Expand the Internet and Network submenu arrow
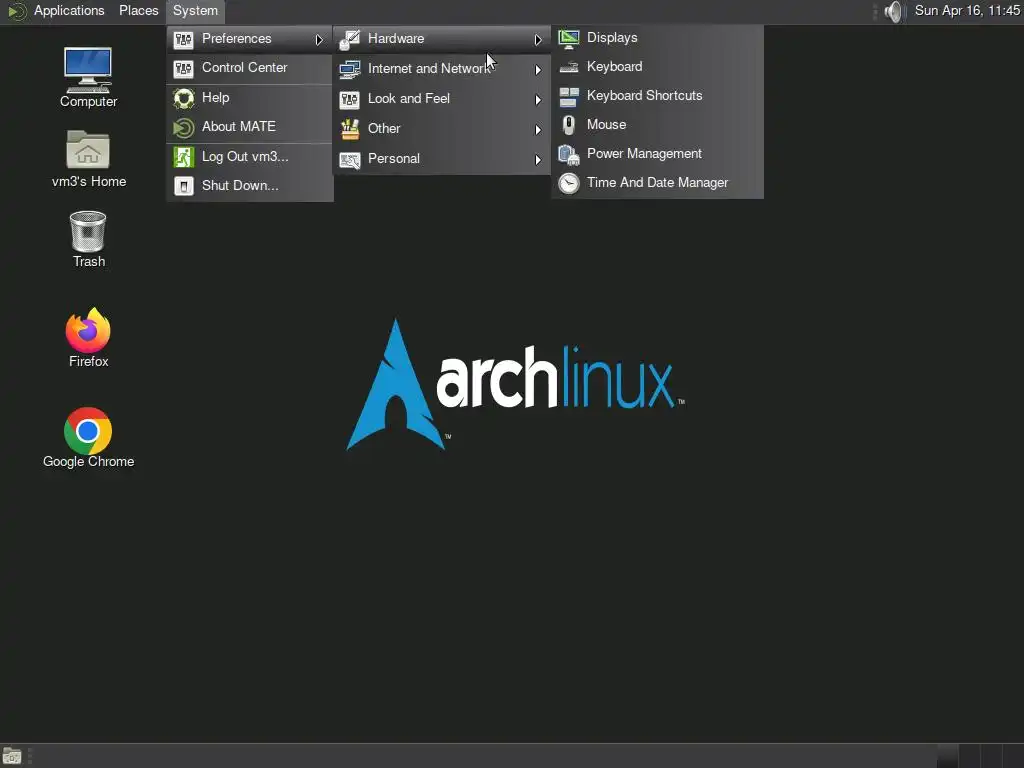1024x768 pixels. (537, 70)
